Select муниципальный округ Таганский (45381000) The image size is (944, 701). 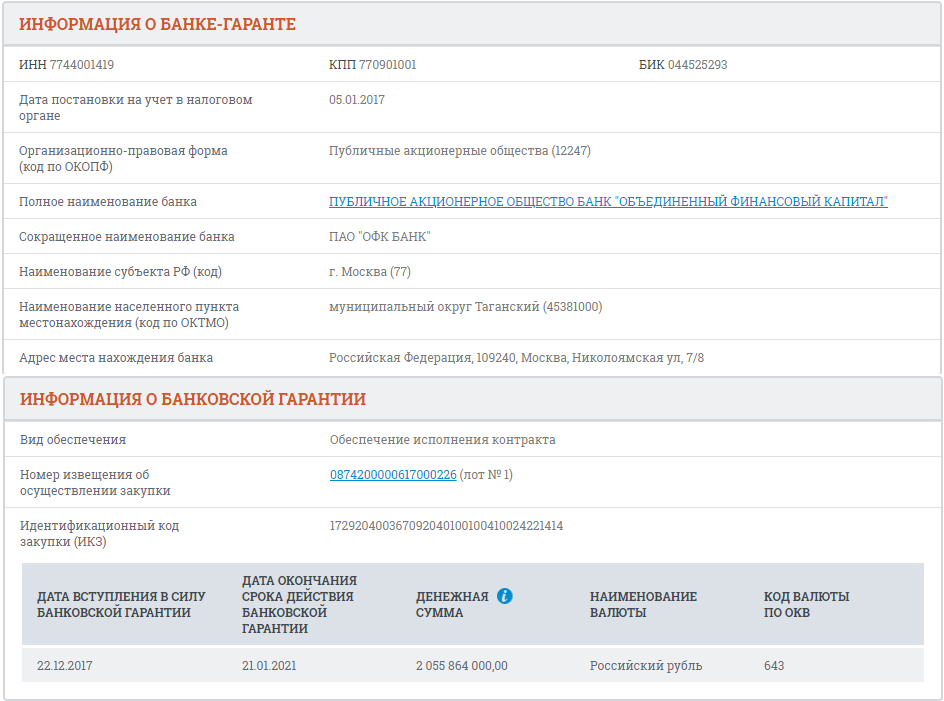click(x=465, y=307)
